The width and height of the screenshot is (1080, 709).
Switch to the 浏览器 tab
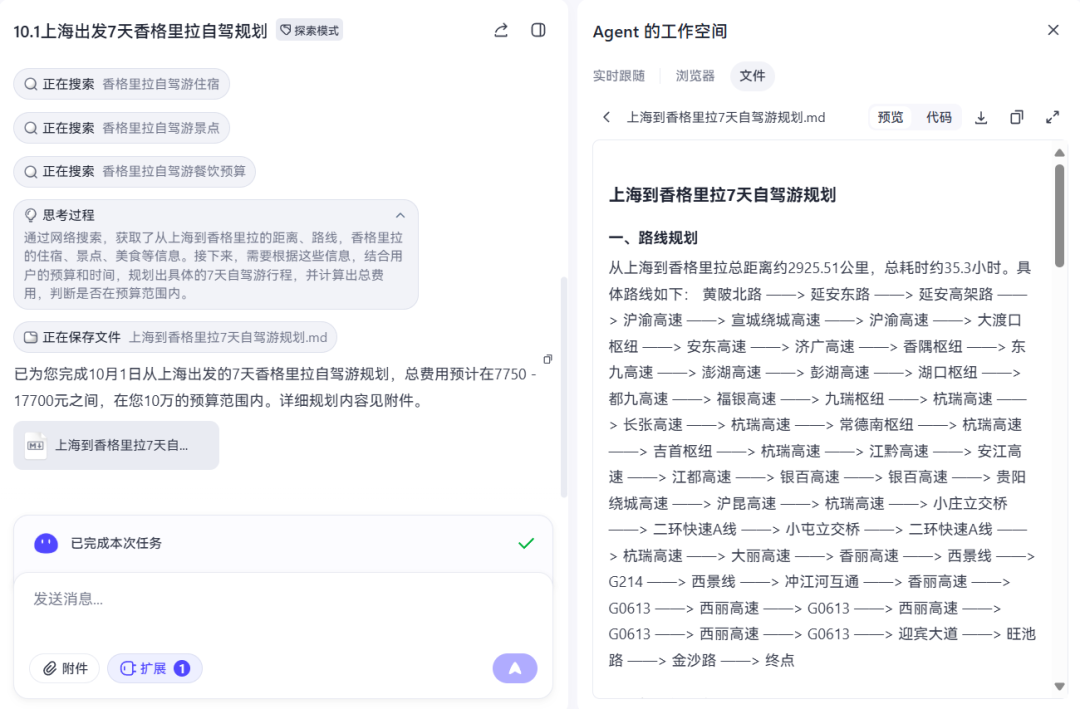click(x=694, y=75)
